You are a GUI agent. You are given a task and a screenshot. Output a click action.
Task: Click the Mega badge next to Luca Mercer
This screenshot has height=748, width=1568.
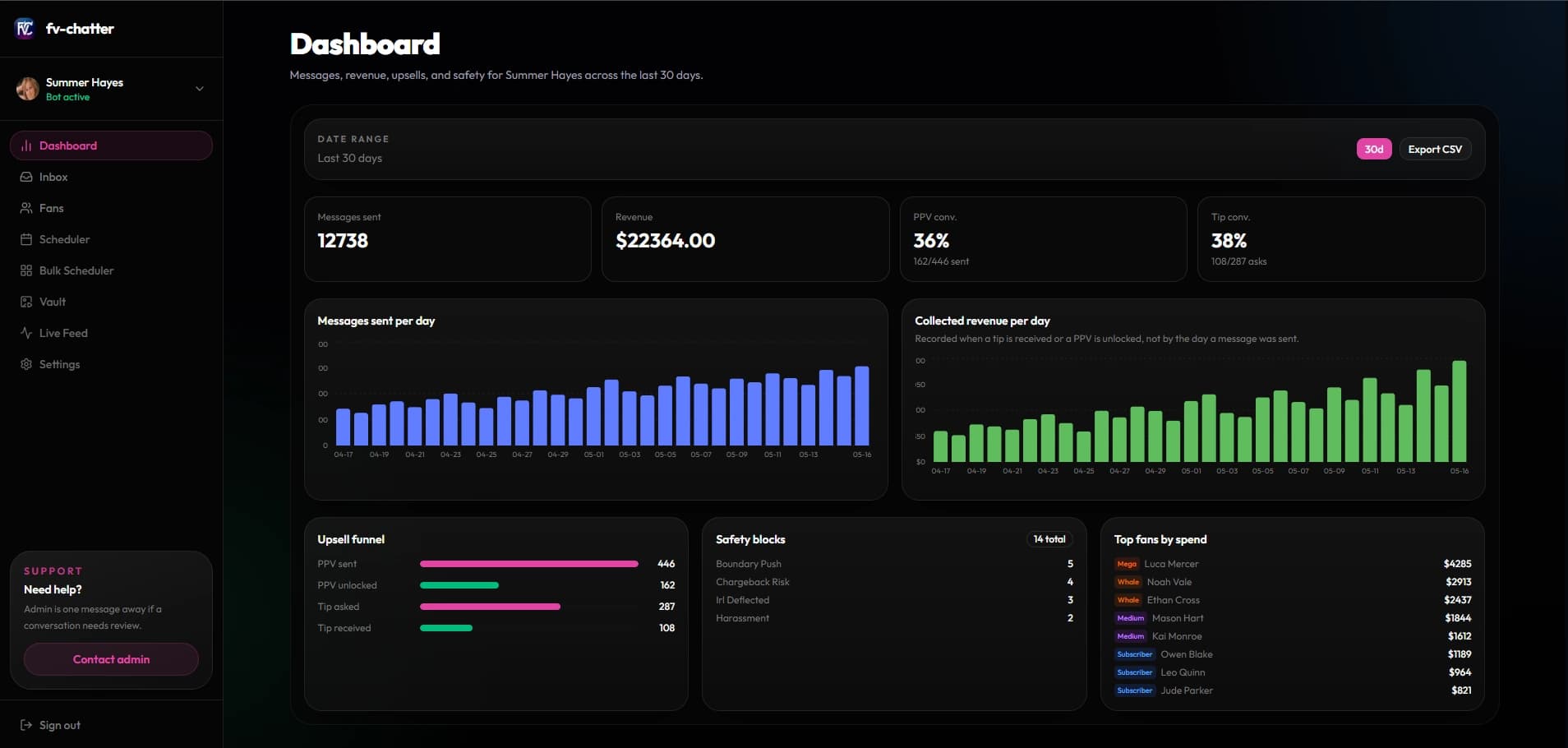(1127, 564)
